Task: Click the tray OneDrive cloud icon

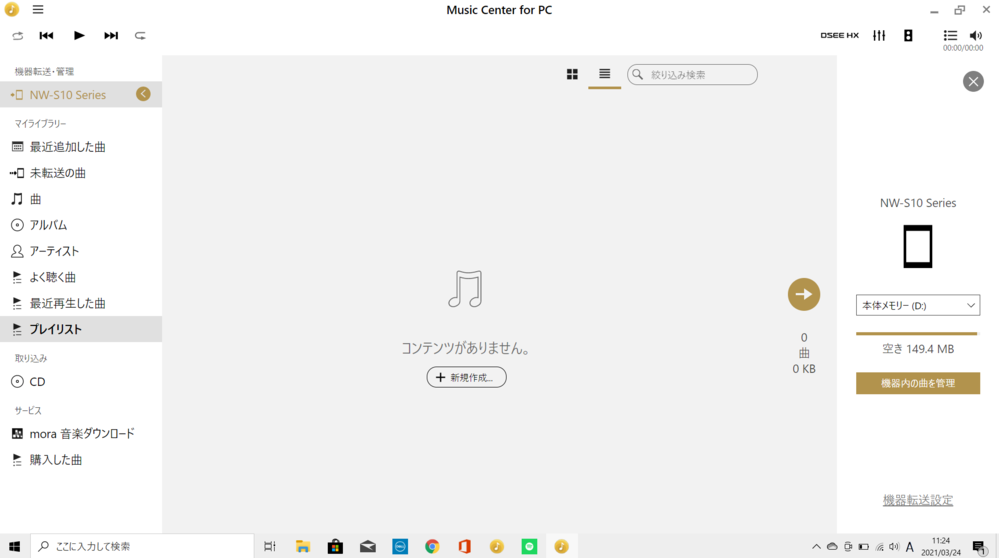Action: pos(832,547)
